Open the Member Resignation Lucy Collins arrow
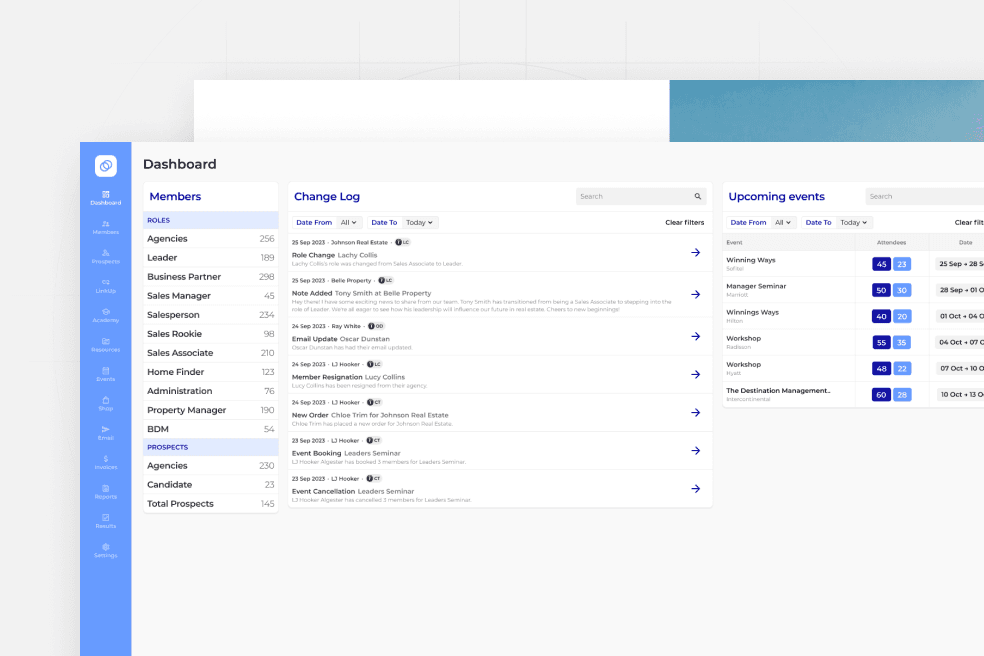Image resolution: width=984 pixels, height=656 pixels. pyautogui.click(x=695, y=374)
